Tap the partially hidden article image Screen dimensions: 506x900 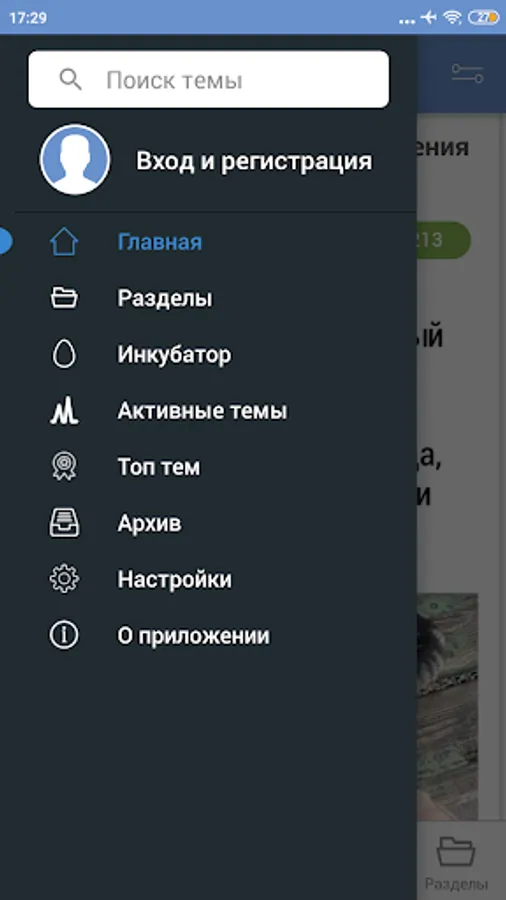(x=447, y=707)
